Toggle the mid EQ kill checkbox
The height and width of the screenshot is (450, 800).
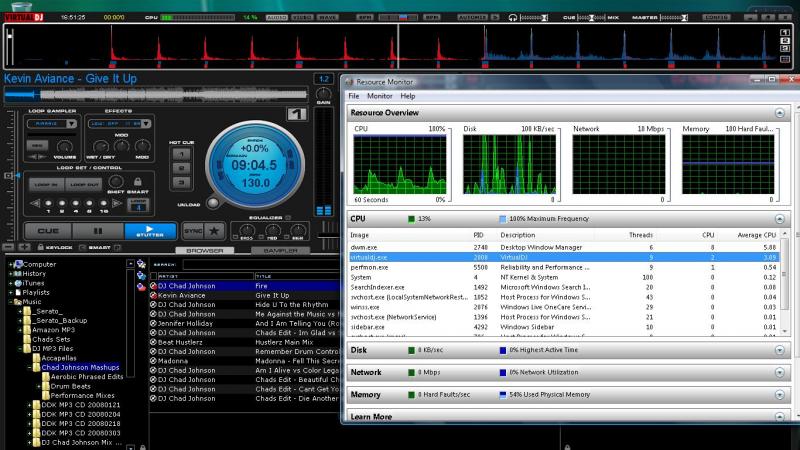[261, 237]
